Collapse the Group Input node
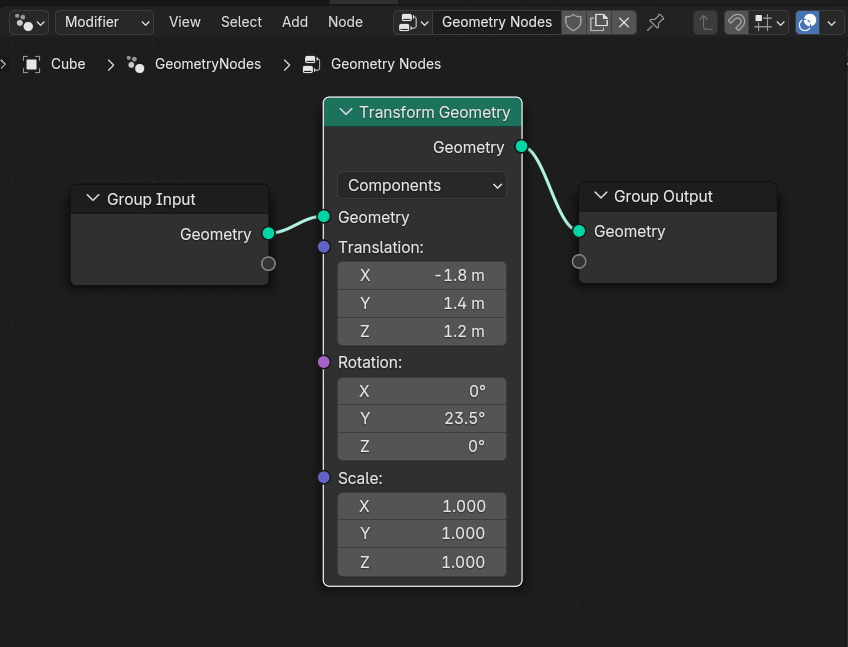The height and width of the screenshot is (647, 848). click(93, 199)
